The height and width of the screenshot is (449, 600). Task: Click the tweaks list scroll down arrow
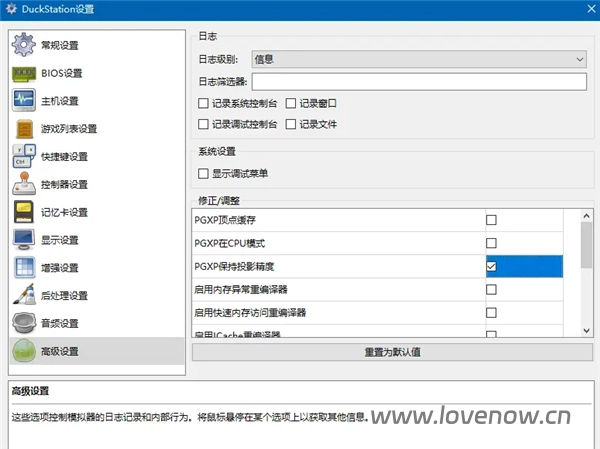click(587, 330)
